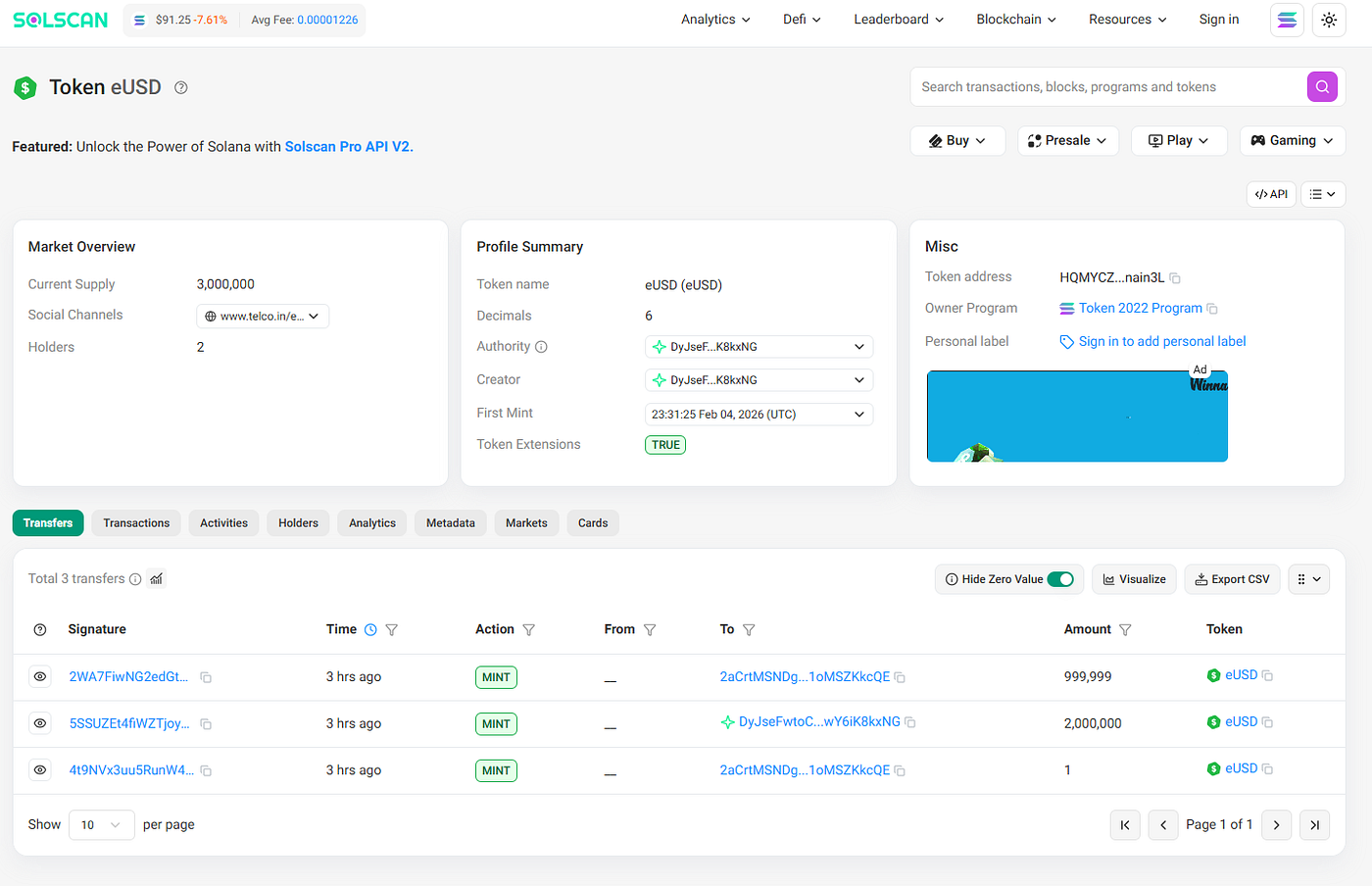Expand the Social Channels www.telco.in dropdown

click(263, 317)
